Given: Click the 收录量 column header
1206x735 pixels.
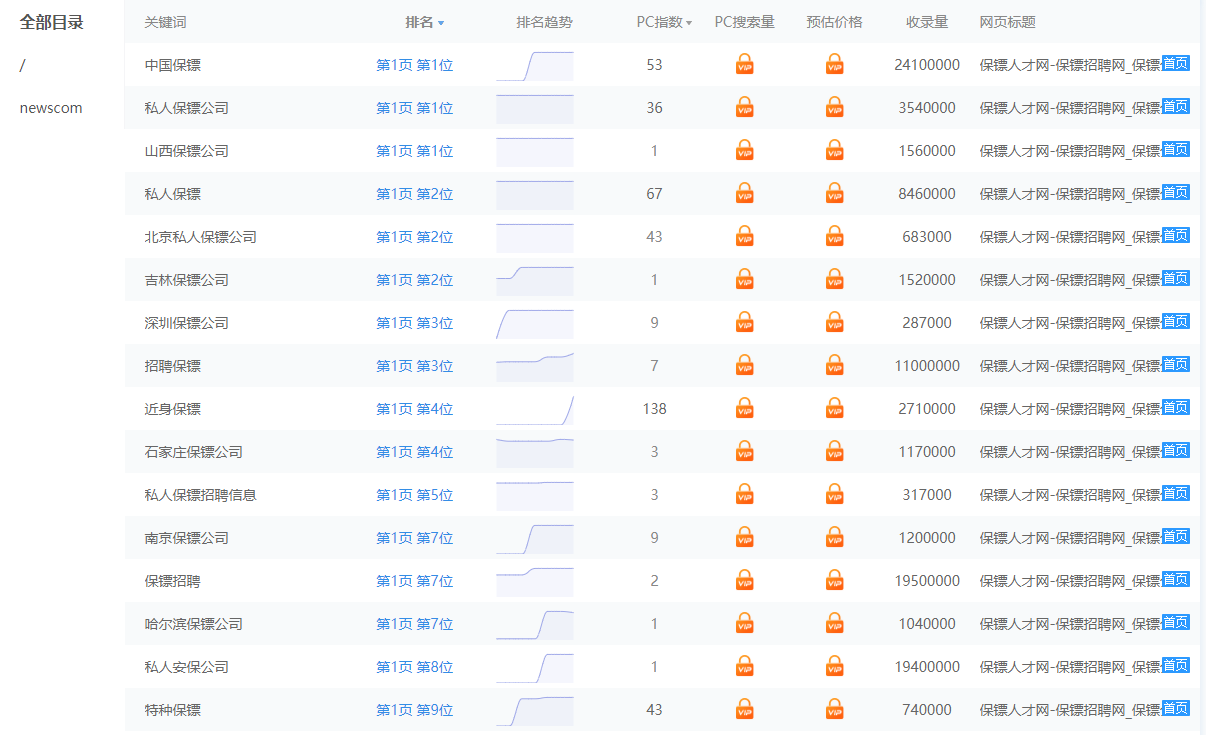Looking at the screenshot, I should pos(927,22).
